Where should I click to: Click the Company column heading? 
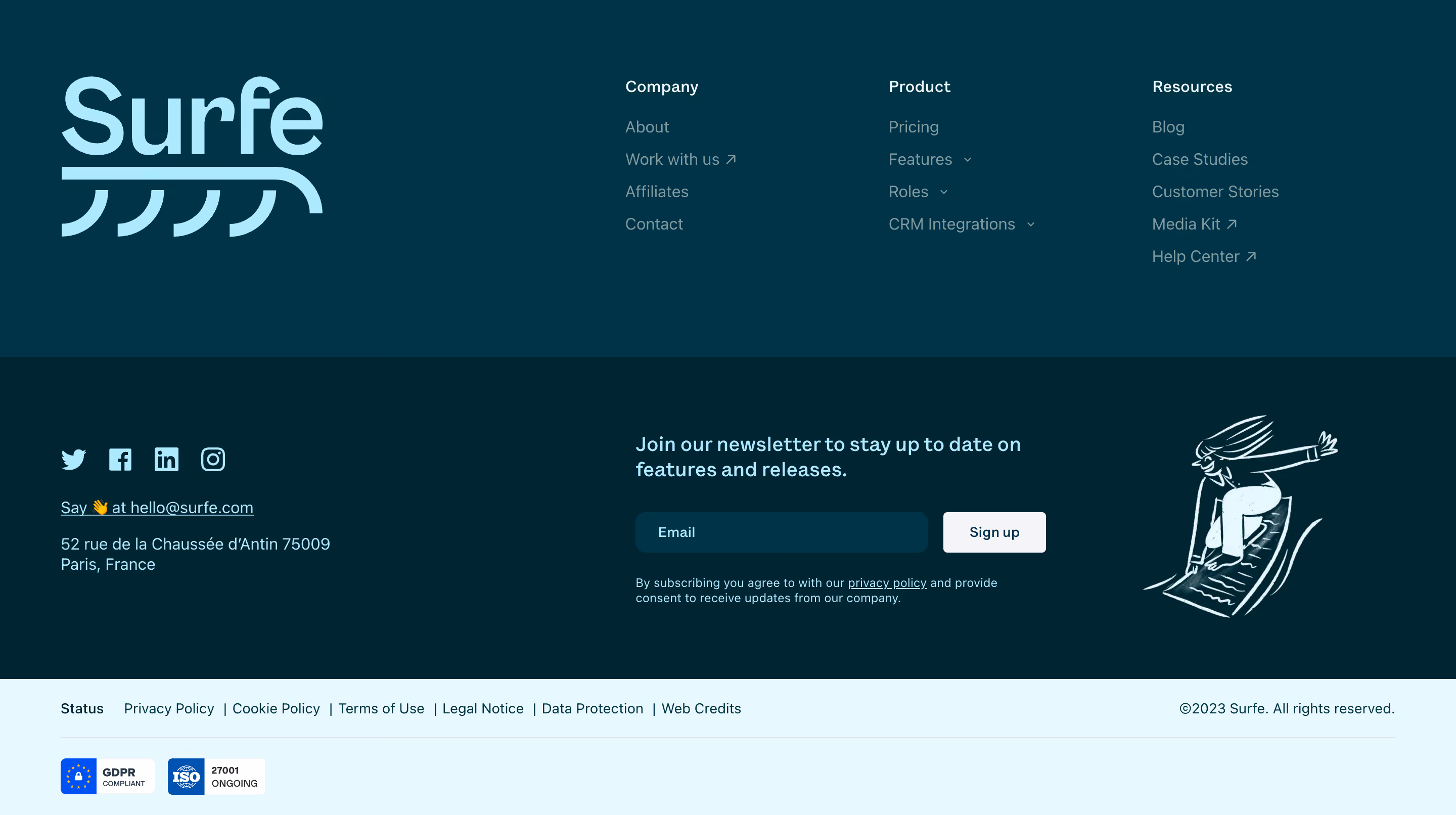pos(662,86)
